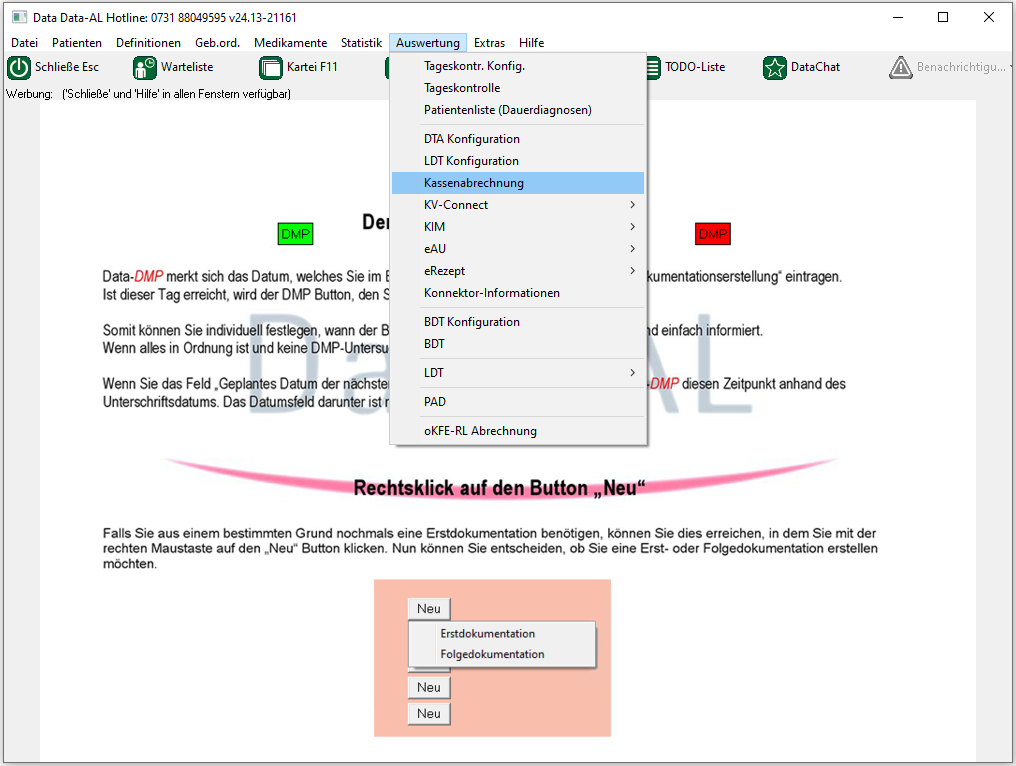Viewport: 1016px width, 766px height.
Task: Click the red DMP button
Action: tap(713, 234)
